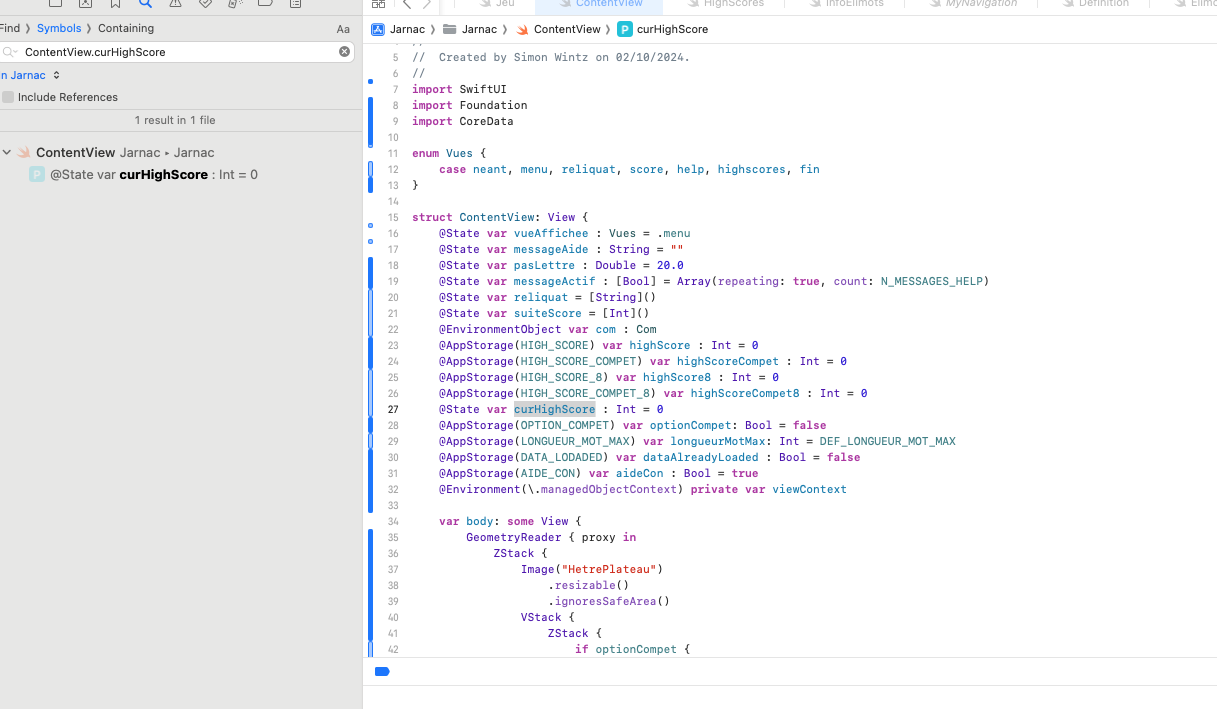Screen dimensions: 1217x709
Task: Click 'highScoreCompet8' on line 26
Action: (x=745, y=393)
